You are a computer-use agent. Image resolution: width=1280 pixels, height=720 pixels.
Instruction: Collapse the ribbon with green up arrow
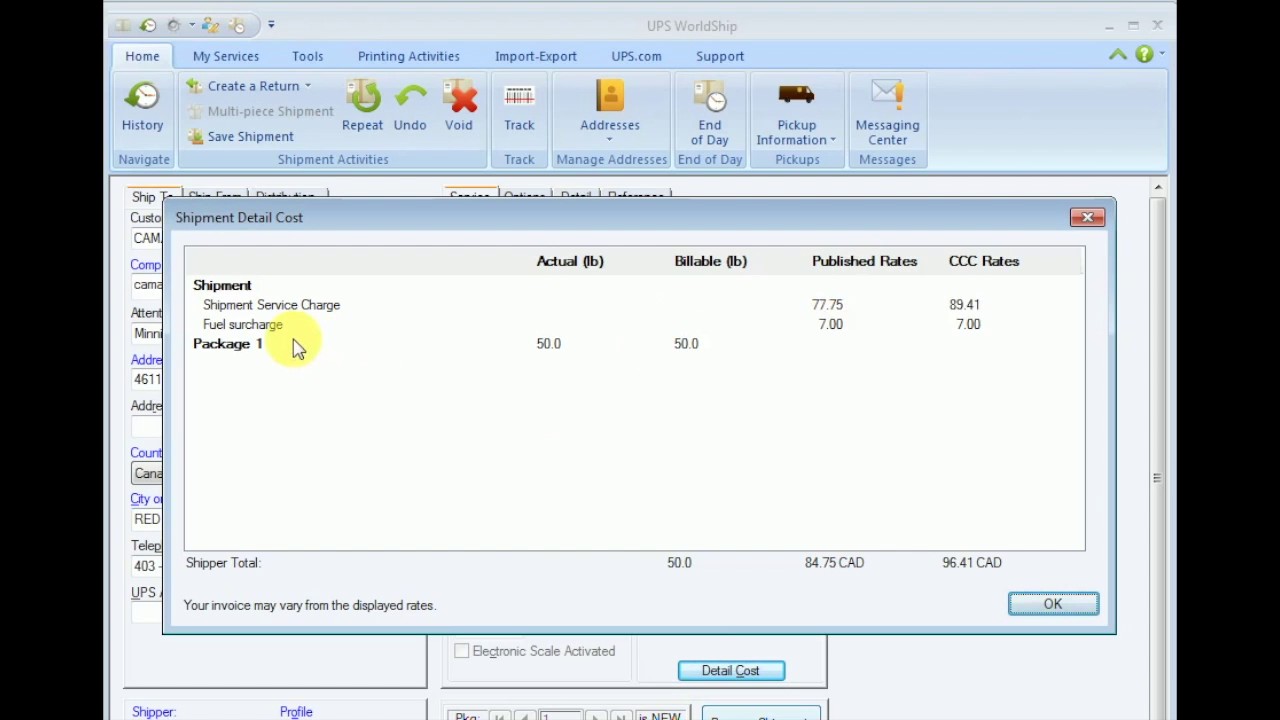[x=1118, y=55]
